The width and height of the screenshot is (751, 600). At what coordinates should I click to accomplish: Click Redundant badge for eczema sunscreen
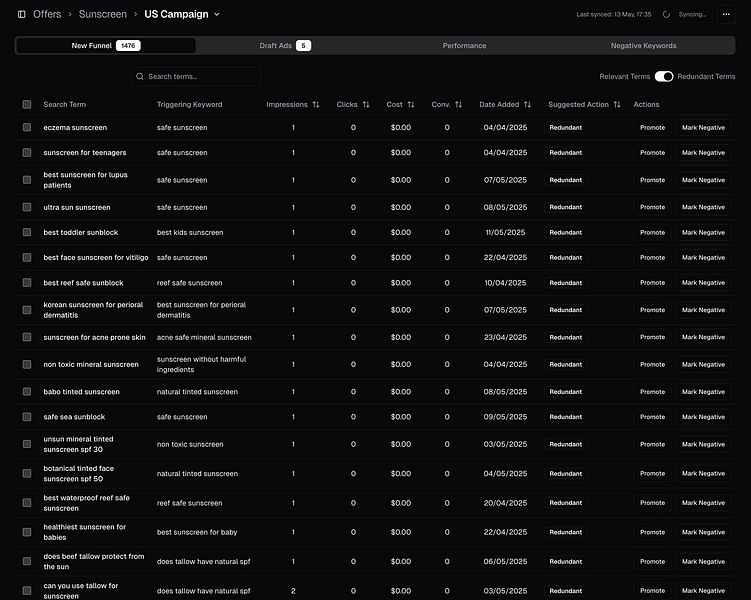pyautogui.click(x=566, y=127)
